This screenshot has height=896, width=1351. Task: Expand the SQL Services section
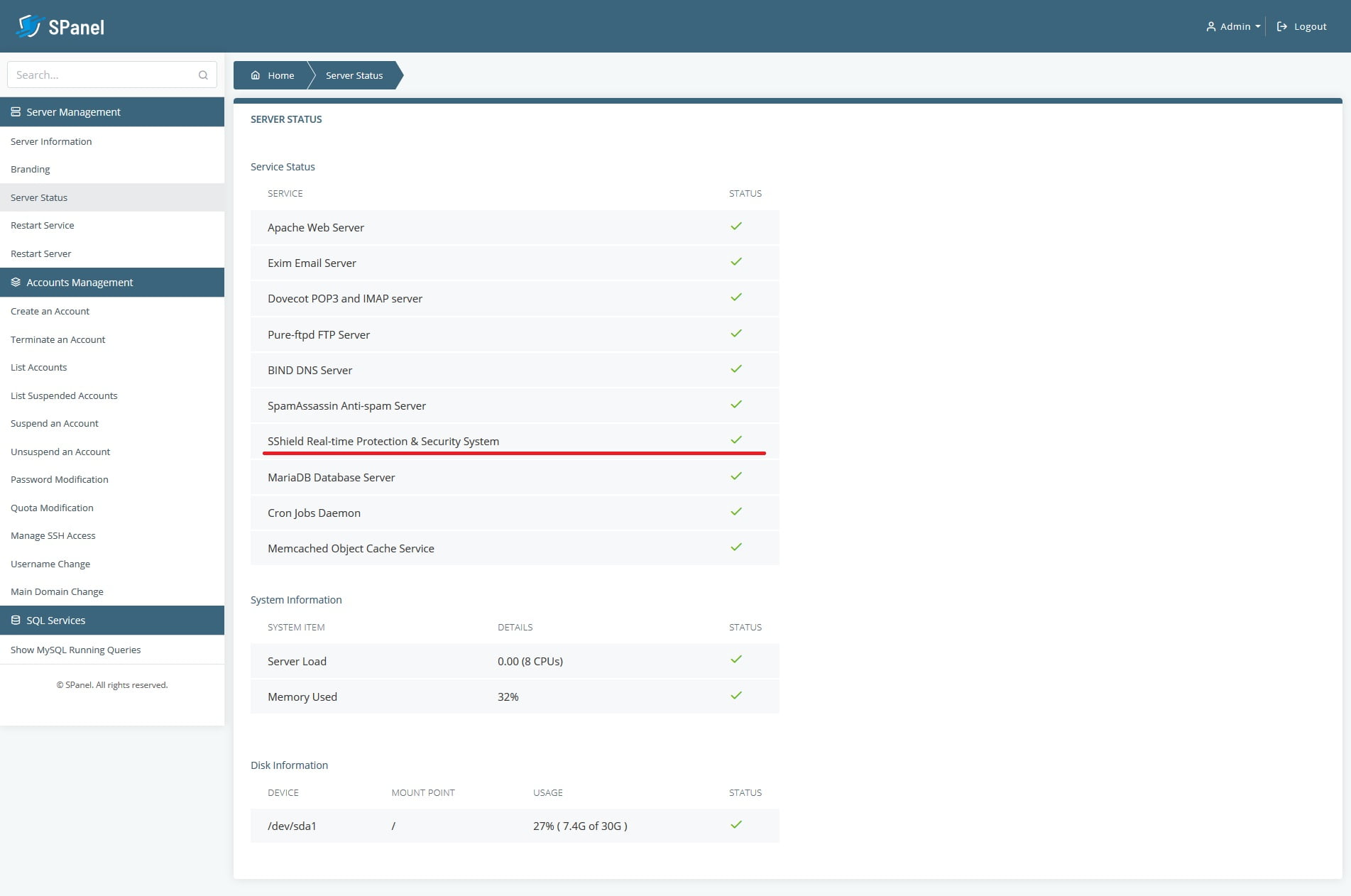55,620
